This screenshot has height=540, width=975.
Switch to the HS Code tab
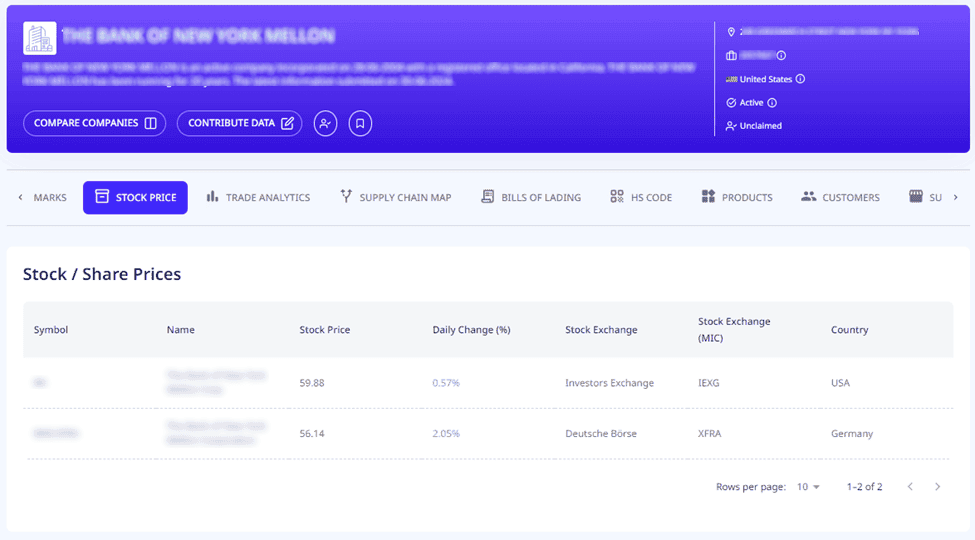point(641,197)
